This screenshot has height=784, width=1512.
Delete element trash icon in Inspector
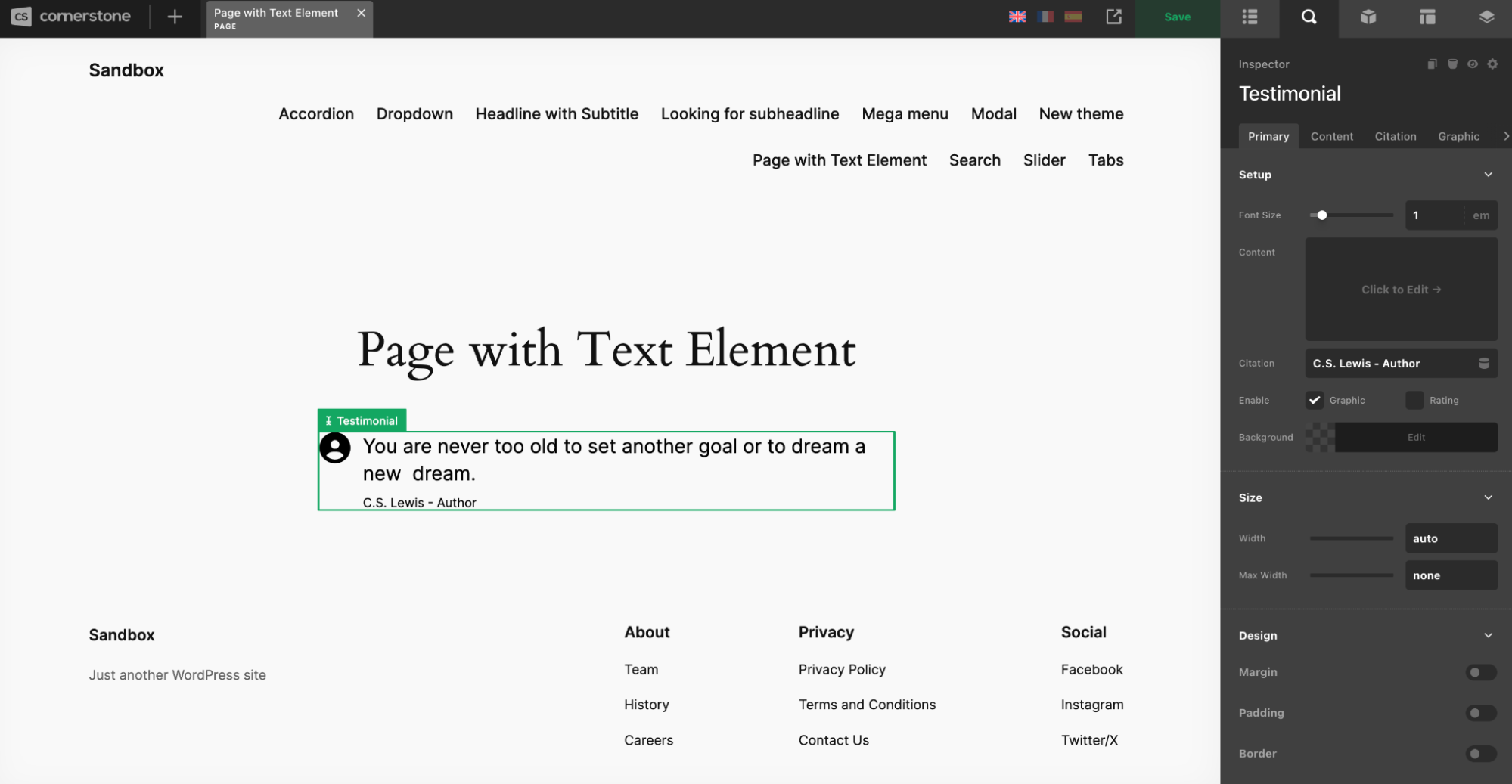tap(1452, 64)
